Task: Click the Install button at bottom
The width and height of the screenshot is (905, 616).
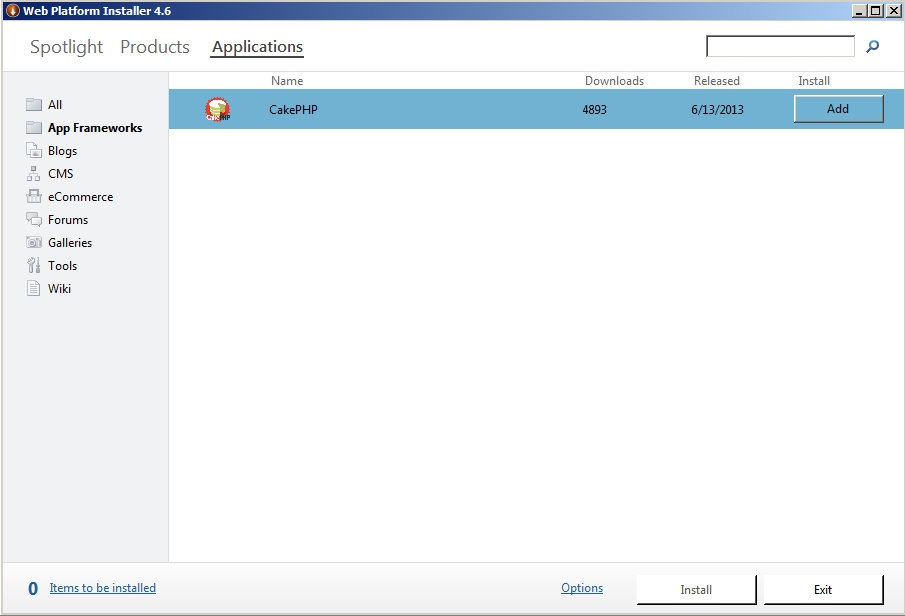Action: [x=697, y=589]
